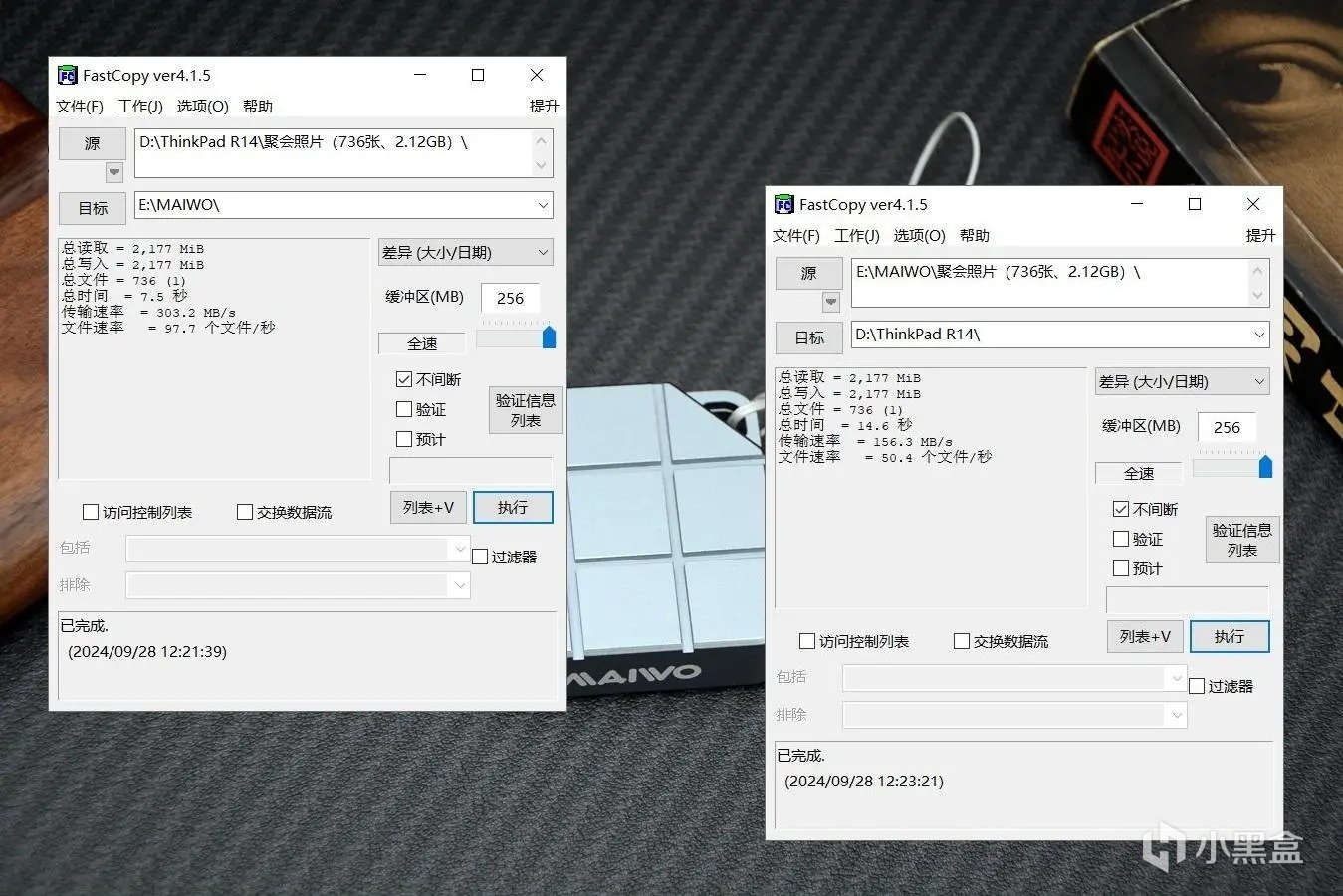
Task: Click 源 button in window copying to ThinkPad R14
Action: tap(809, 273)
